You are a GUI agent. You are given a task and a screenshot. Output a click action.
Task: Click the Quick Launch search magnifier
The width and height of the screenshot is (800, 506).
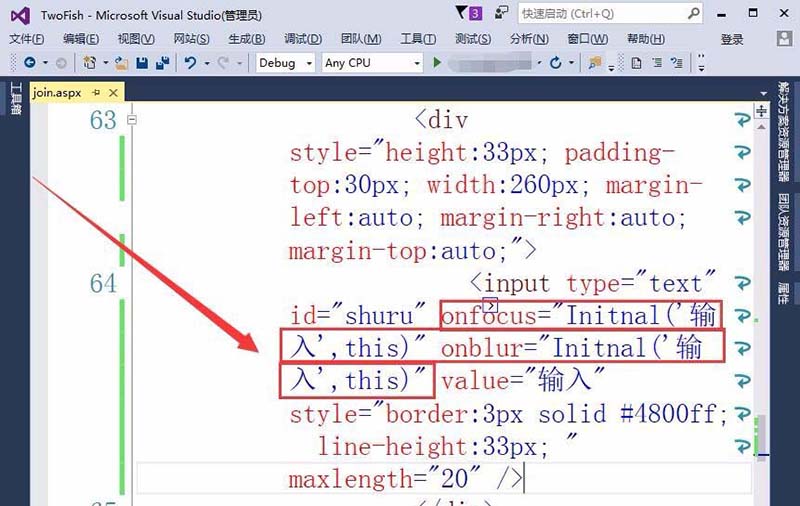tap(693, 13)
